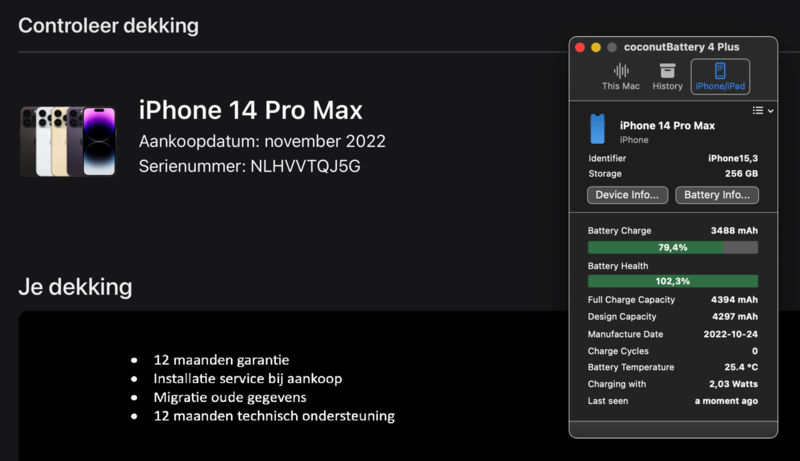Open the device list dropdown menu
This screenshot has width=800, height=461.
coord(763,111)
